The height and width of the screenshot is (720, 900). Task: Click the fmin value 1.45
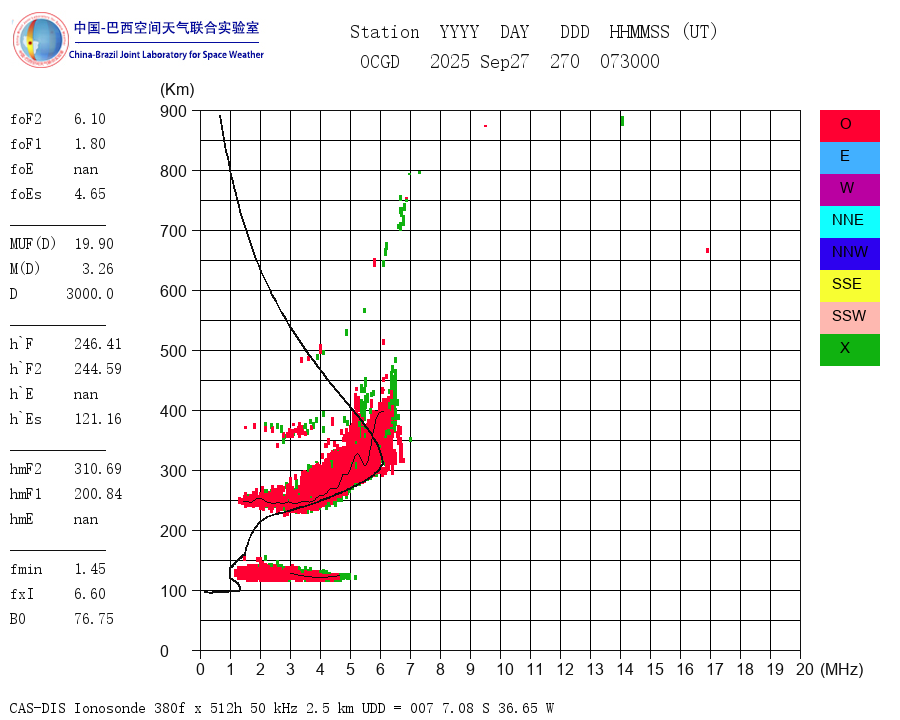(90, 568)
